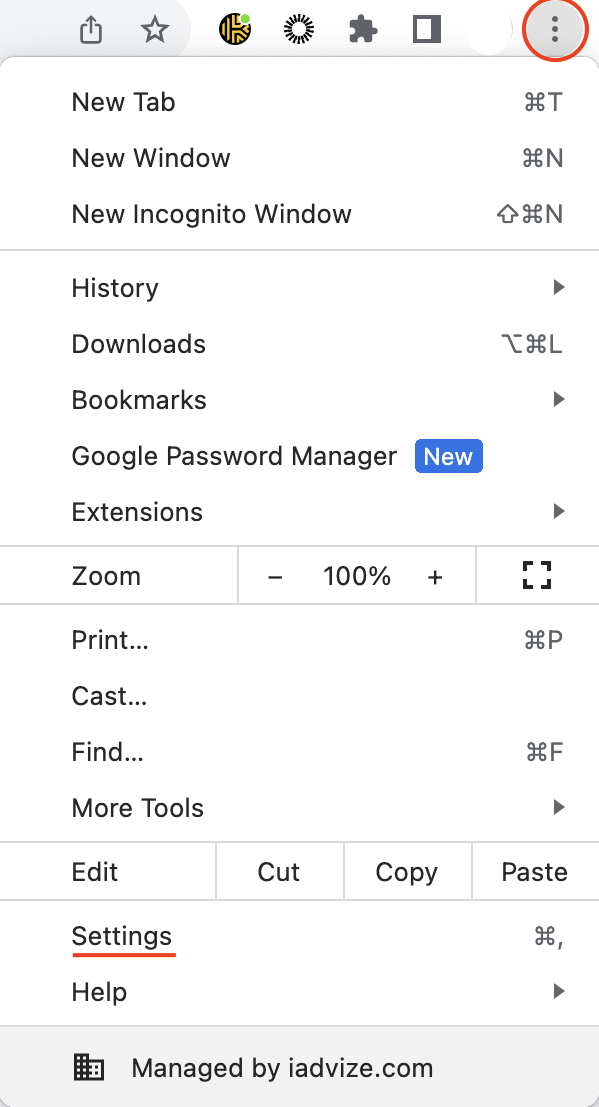Screen dimensions: 599x1107
Task: Increase zoom with the plus control
Action: 434,575
